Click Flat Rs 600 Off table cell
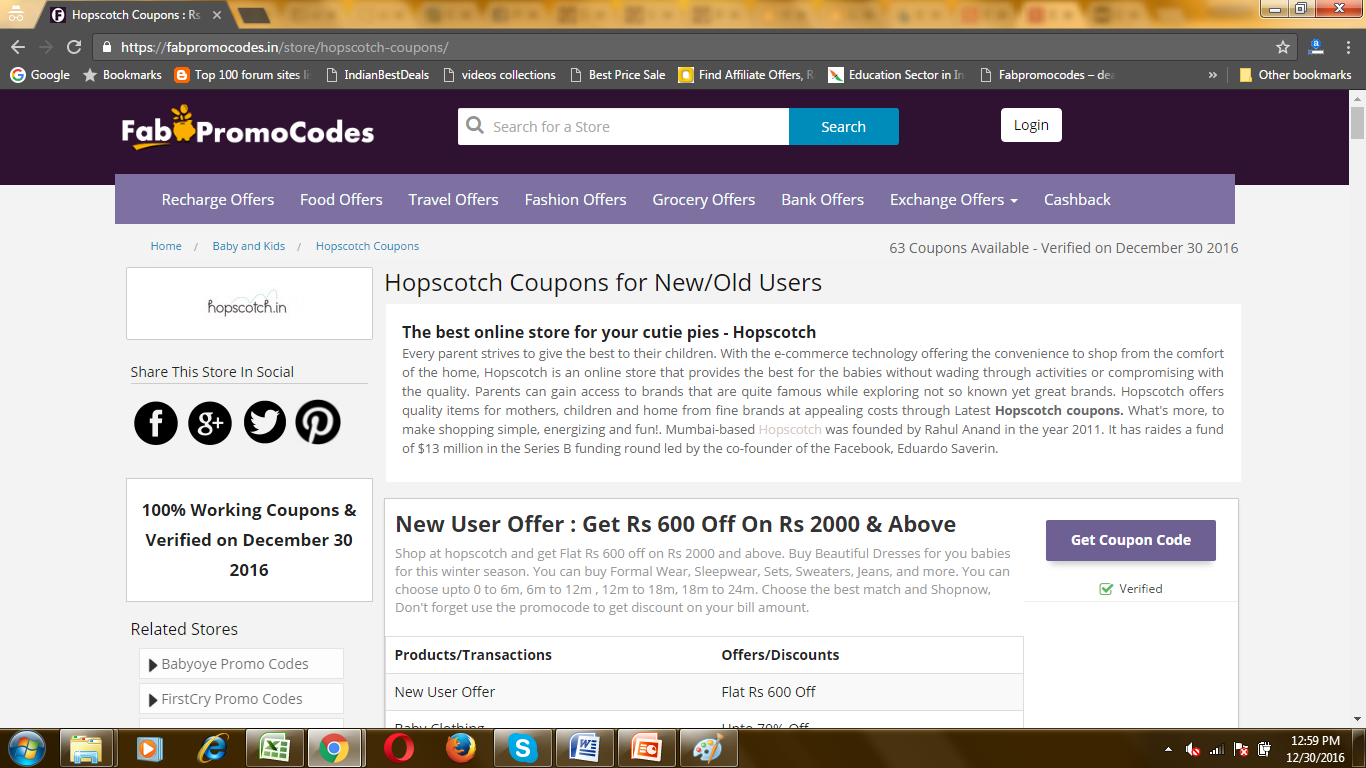Viewport: 1366px width, 768px height. point(768,692)
